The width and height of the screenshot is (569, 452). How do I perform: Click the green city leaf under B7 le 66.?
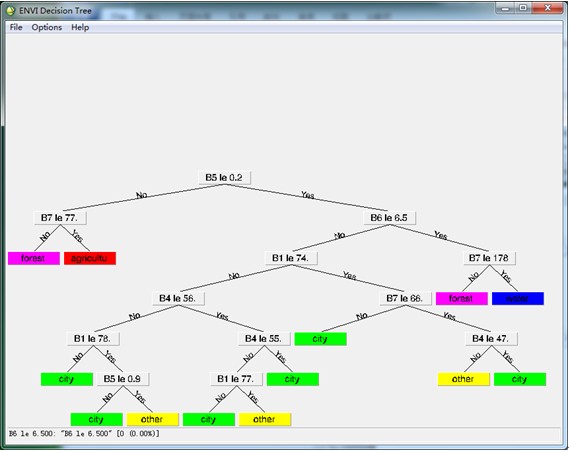320,339
